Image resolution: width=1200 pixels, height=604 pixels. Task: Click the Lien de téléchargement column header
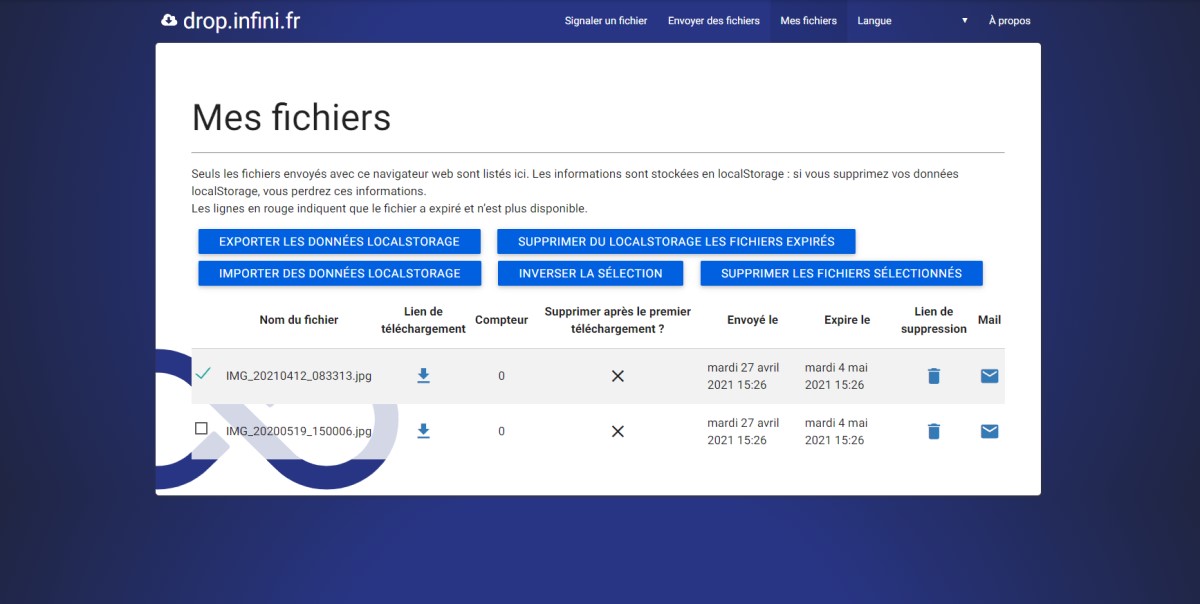[x=424, y=320]
